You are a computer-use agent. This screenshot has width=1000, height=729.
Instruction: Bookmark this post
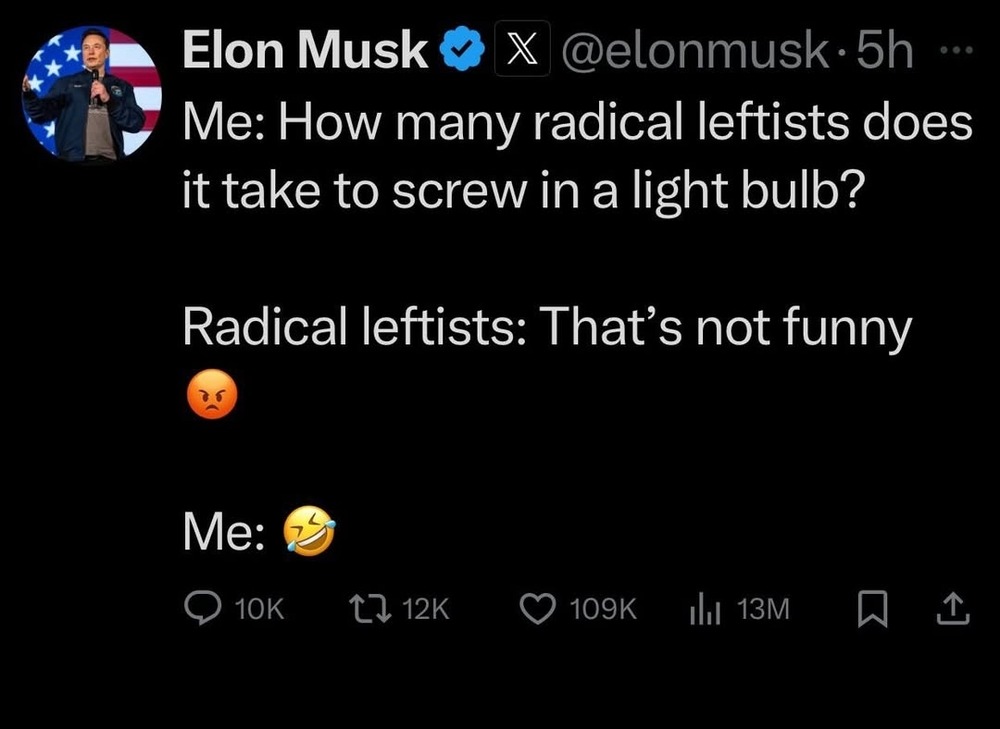pos(872,608)
